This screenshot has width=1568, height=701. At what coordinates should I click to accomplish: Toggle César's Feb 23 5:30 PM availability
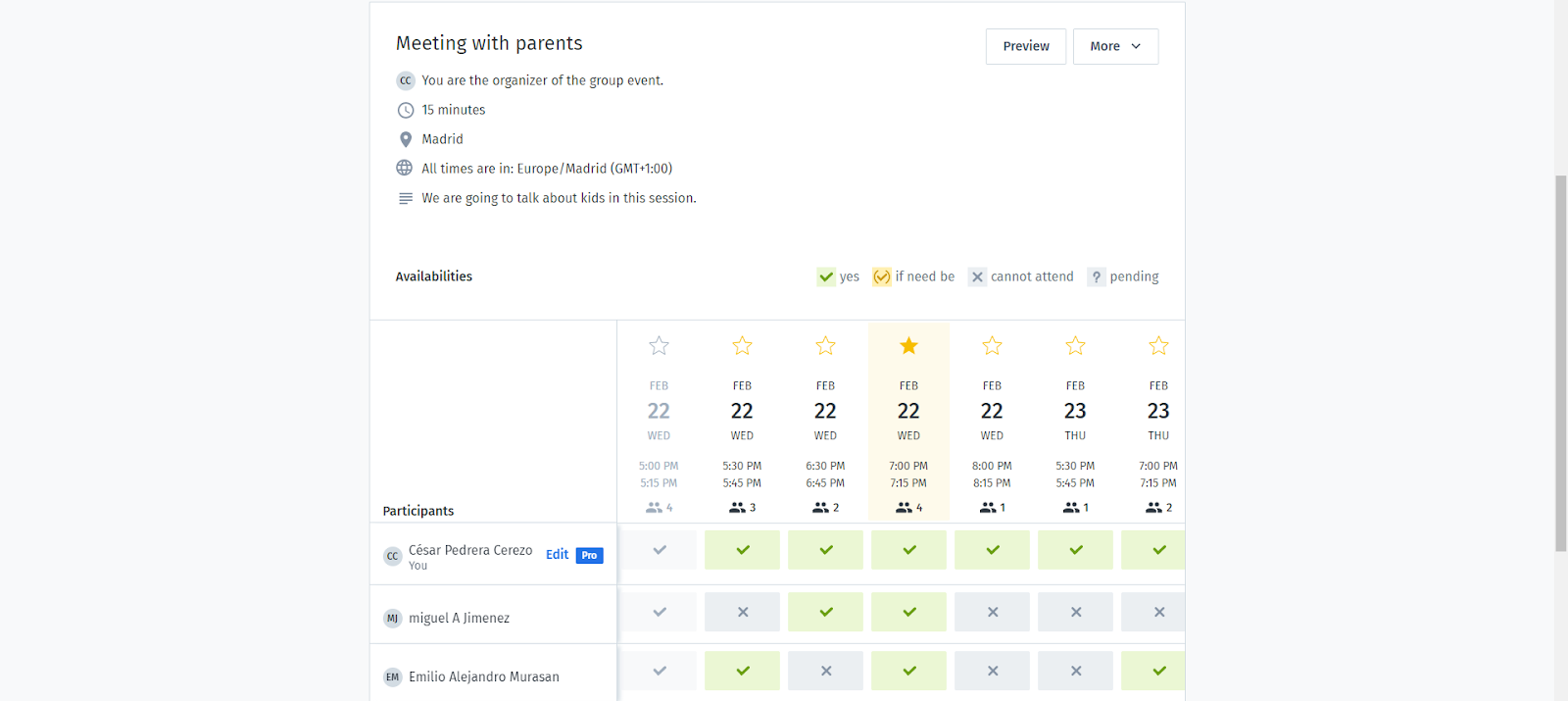point(1075,550)
